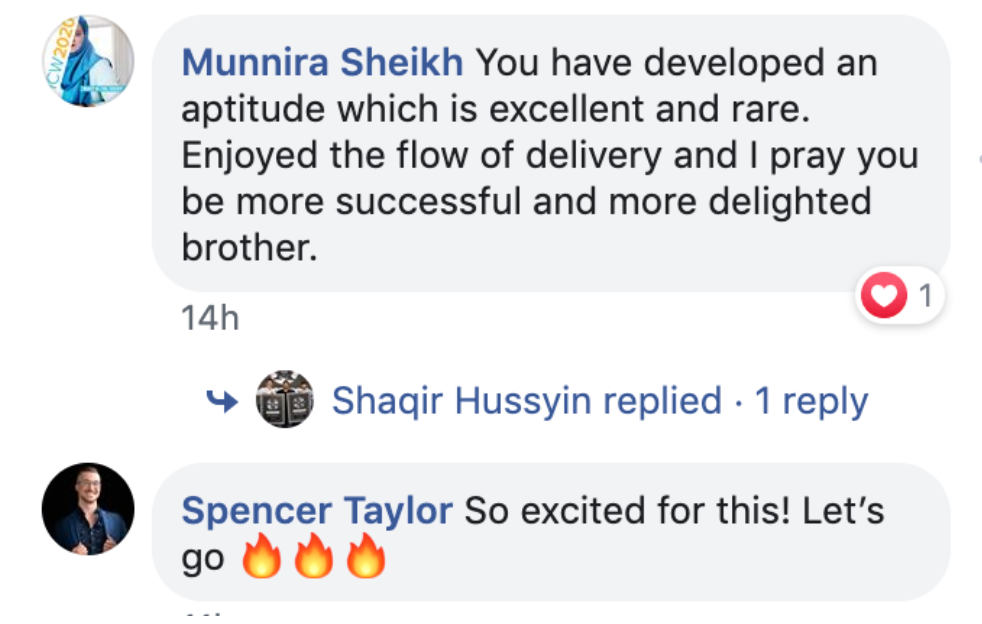Show the "1 reply" under Munnira's comment

(811, 402)
